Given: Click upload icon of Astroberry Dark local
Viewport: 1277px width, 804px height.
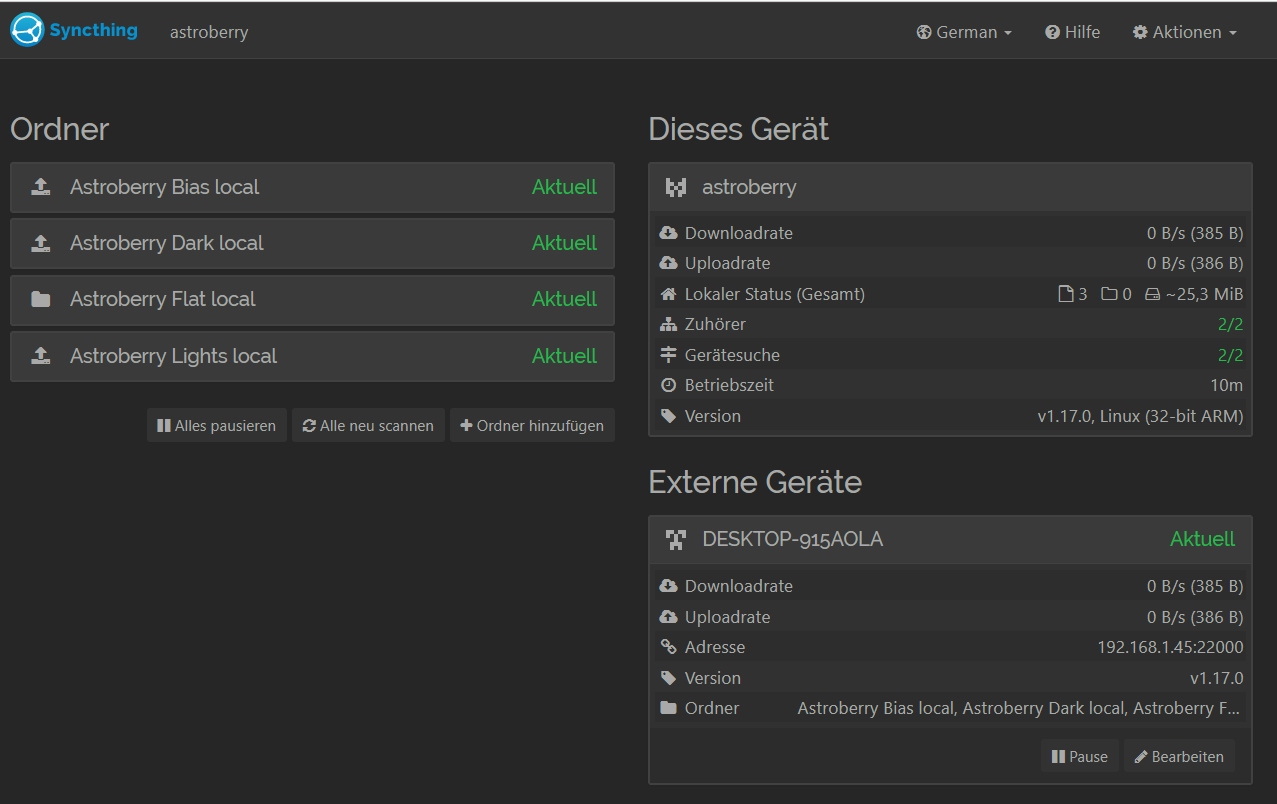Looking at the screenshot, I should point(41,243).
